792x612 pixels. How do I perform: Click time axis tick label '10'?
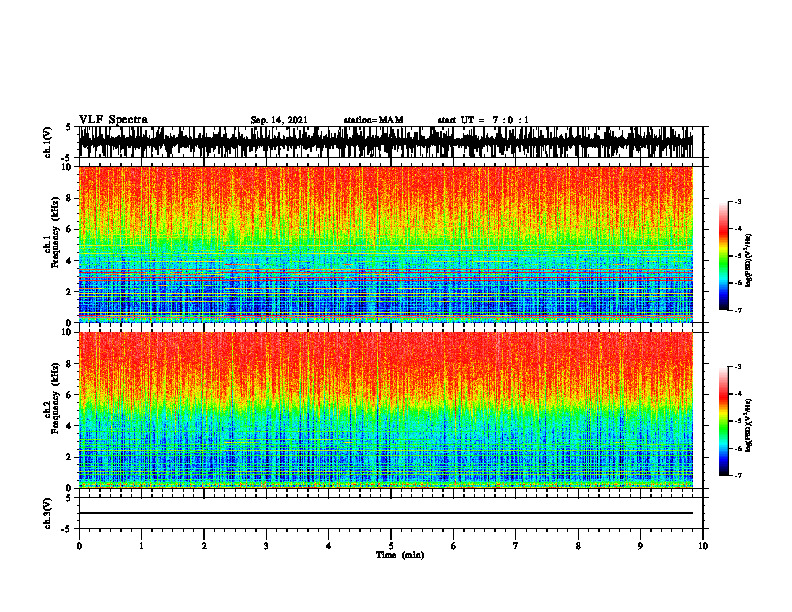703,546
